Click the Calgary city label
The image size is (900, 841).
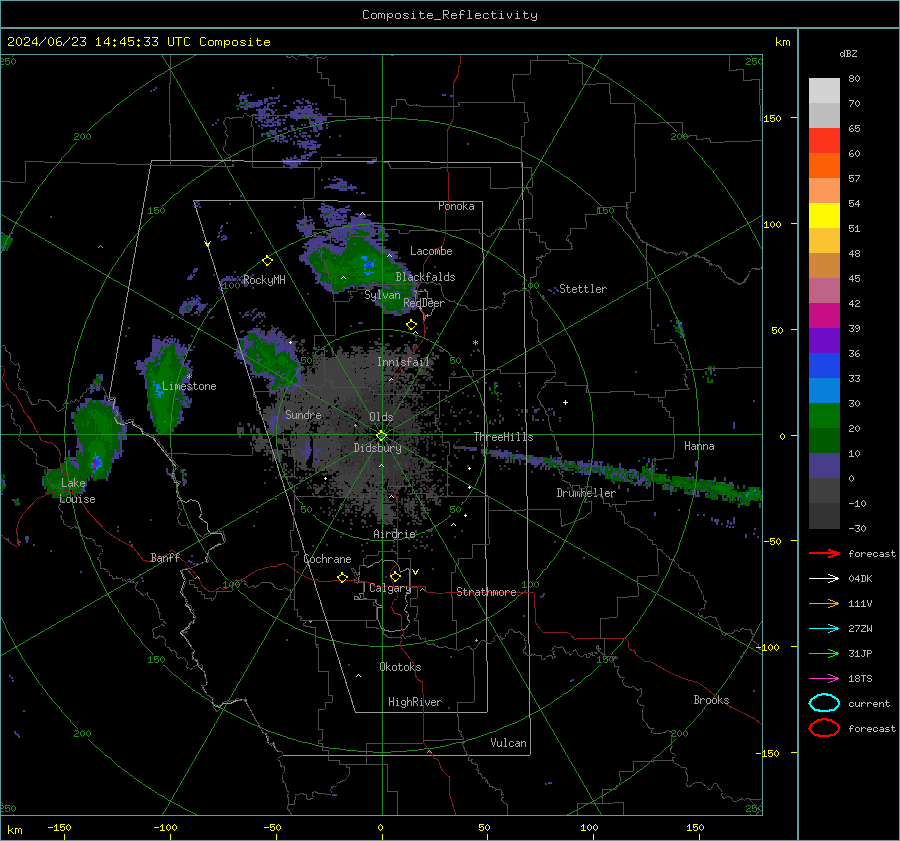click(390, 588)
